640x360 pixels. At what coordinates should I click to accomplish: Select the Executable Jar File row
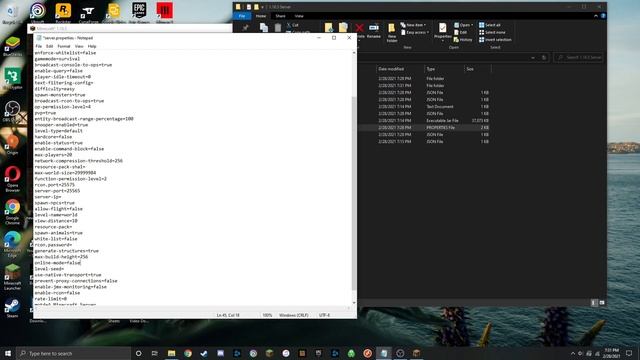424,121
